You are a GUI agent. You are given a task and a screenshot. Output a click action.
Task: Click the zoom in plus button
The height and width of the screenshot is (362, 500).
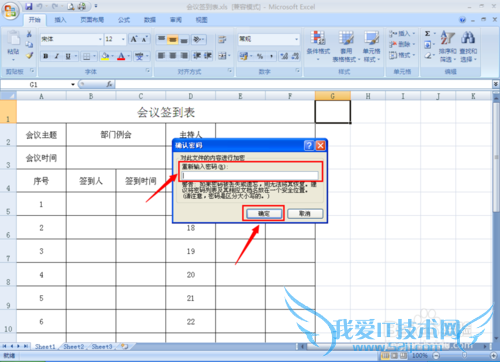coord(494,356)
